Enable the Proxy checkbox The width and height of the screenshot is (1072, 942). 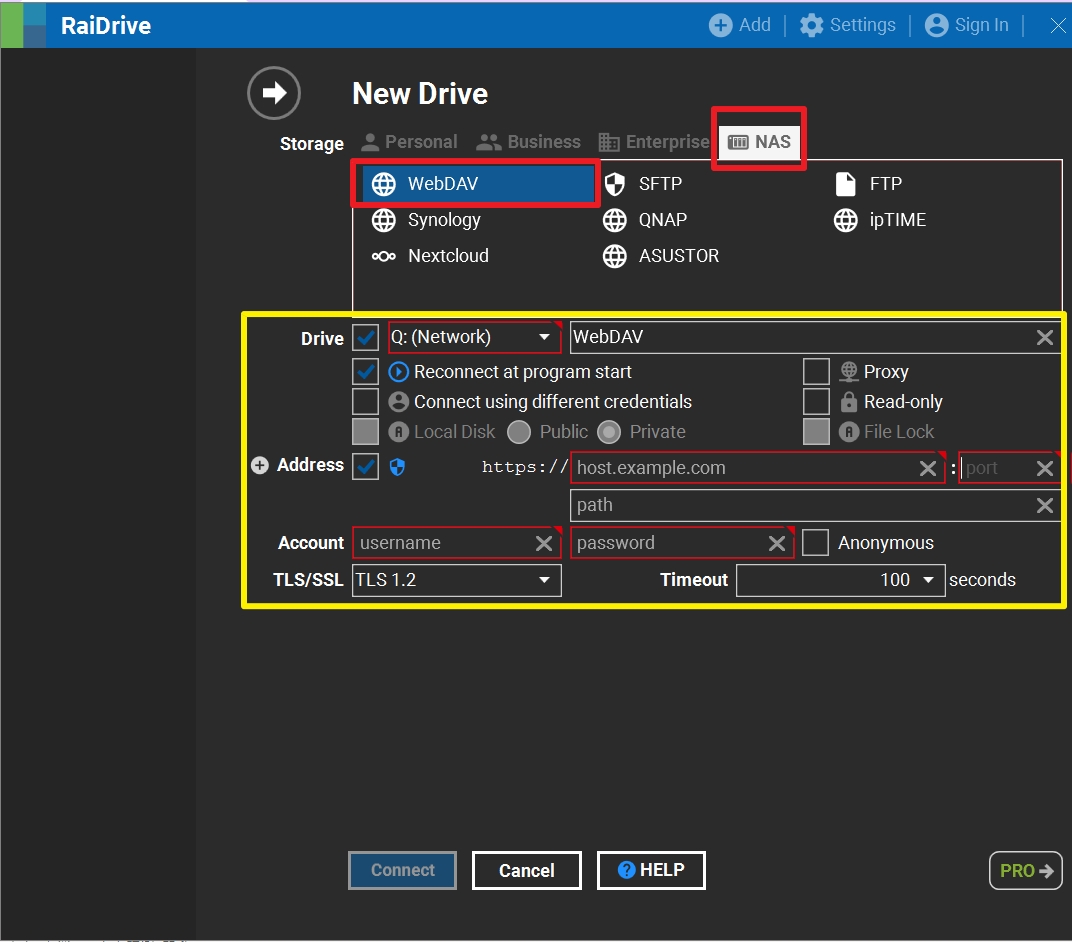(x=816, y=372)
